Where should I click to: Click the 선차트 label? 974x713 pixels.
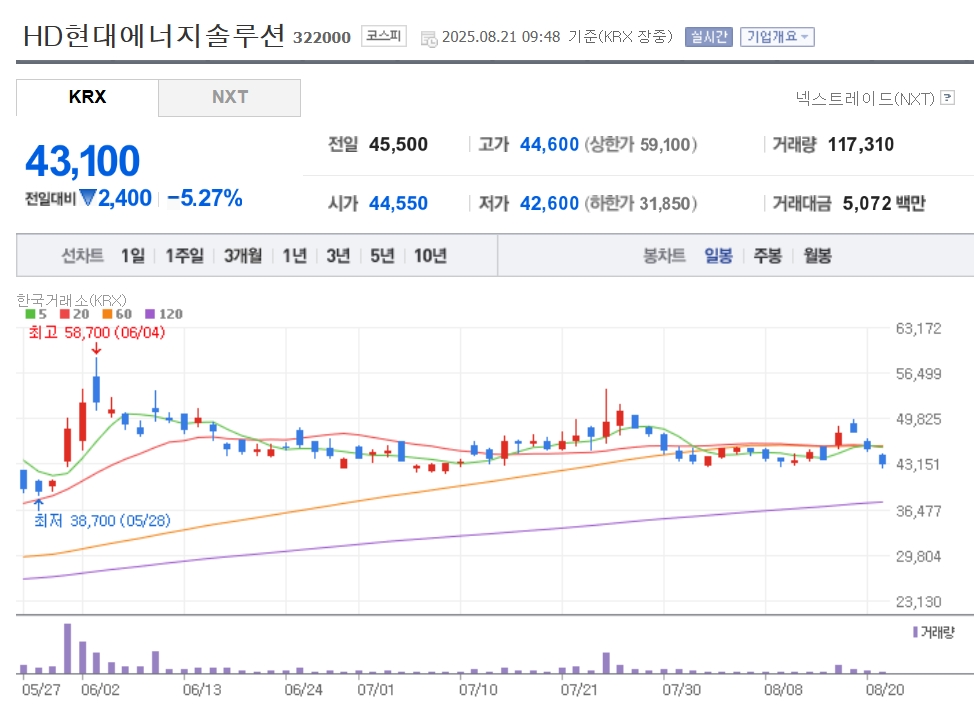[x=83, y=255]
